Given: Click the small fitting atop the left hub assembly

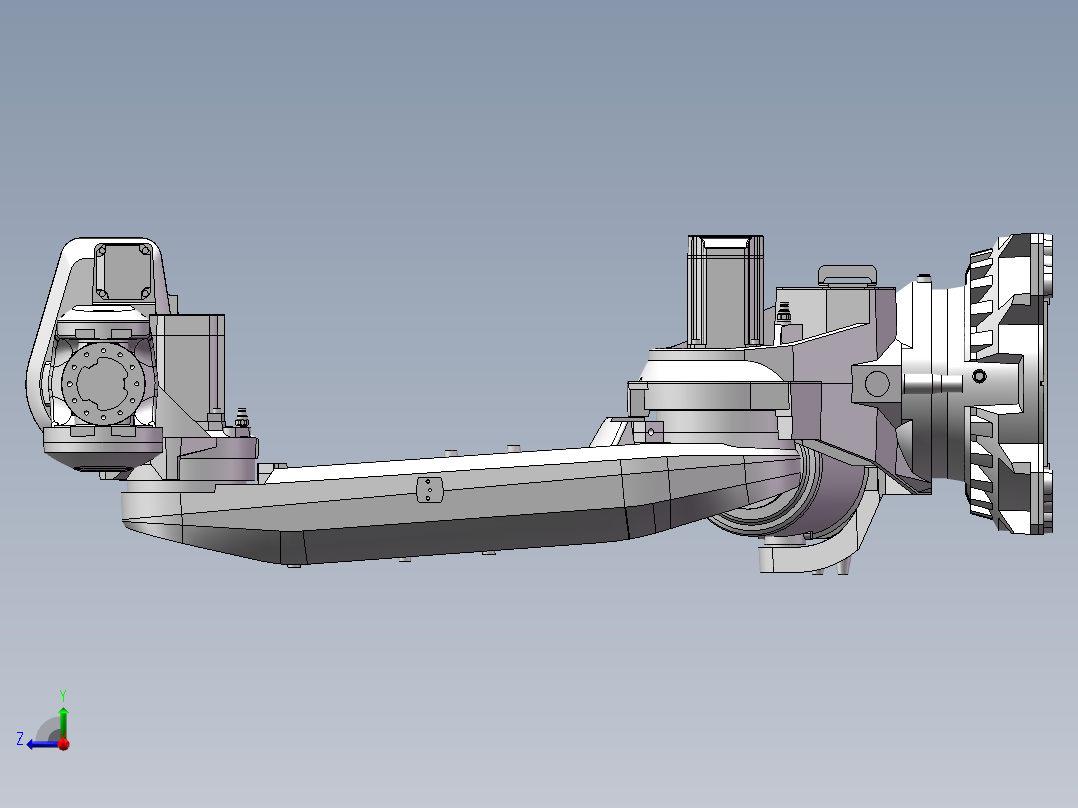Looking at the screenshot, I should point(240,415).
